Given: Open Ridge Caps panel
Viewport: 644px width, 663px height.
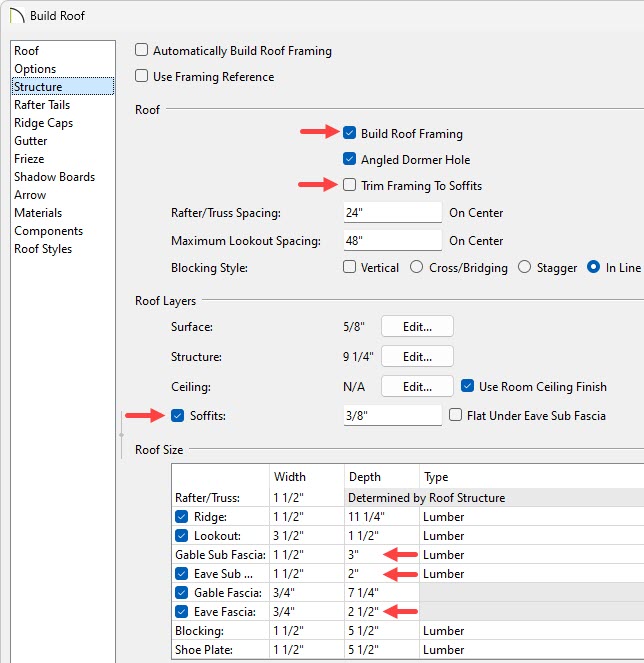Looking at the screenshot, I should click(x=63, y=123).
